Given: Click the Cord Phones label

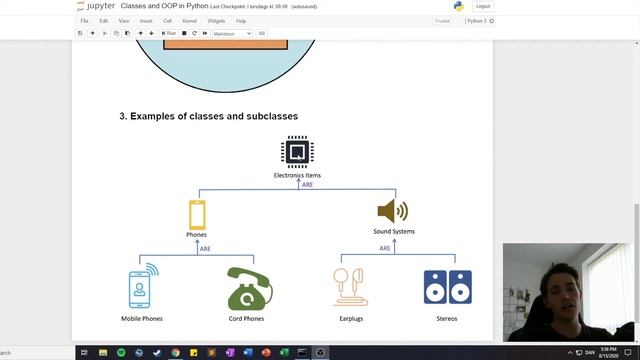Looking at the screenshot, I should pos(246,319).
